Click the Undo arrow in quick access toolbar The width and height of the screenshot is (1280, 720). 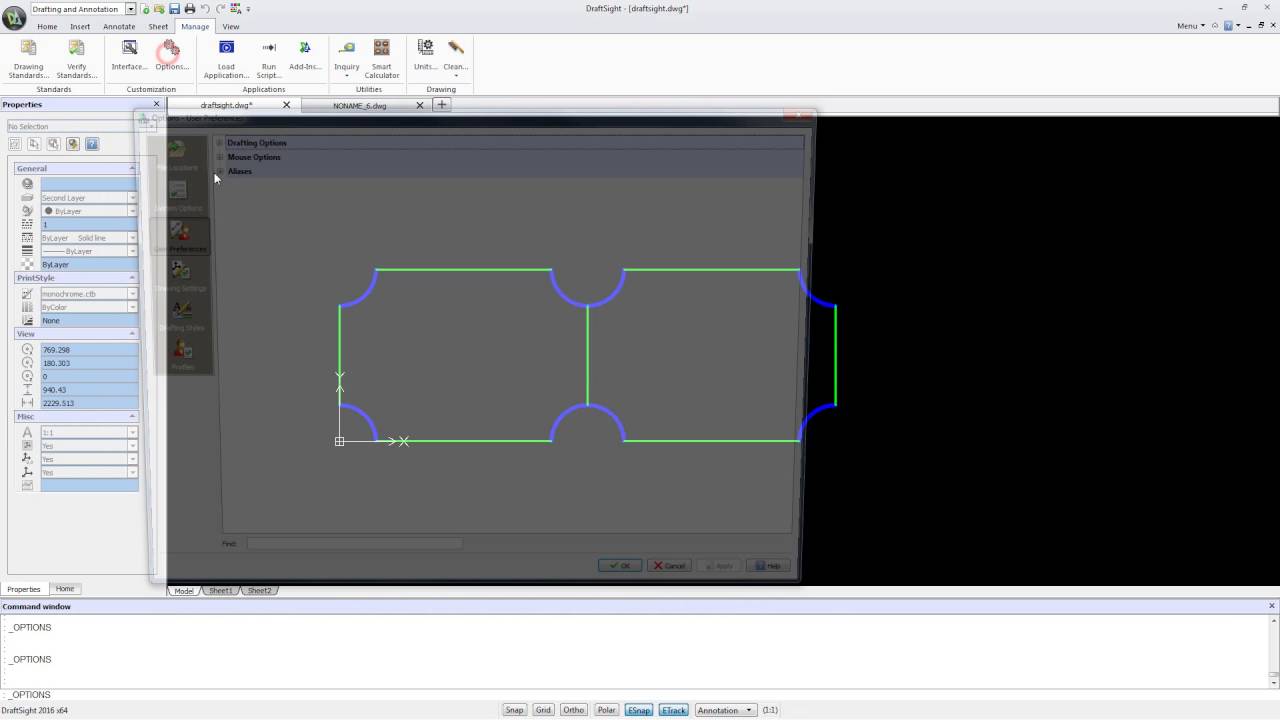coord(204,9)
